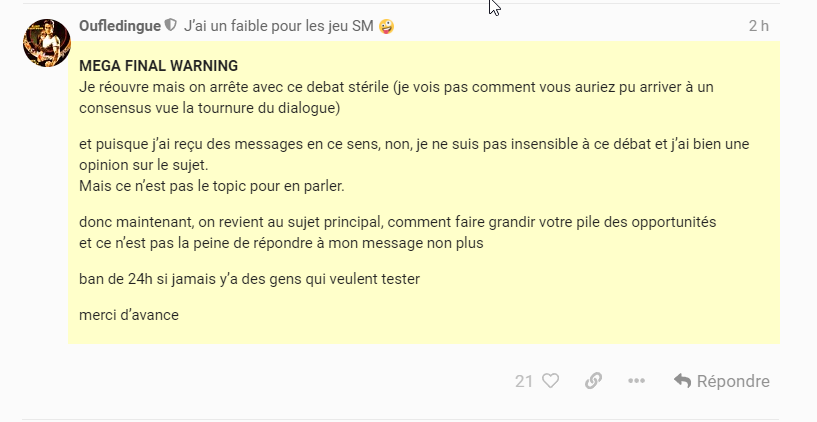Click the sentence "Mais ce n'est pas le topic"
817x422 pixels.
212,186
